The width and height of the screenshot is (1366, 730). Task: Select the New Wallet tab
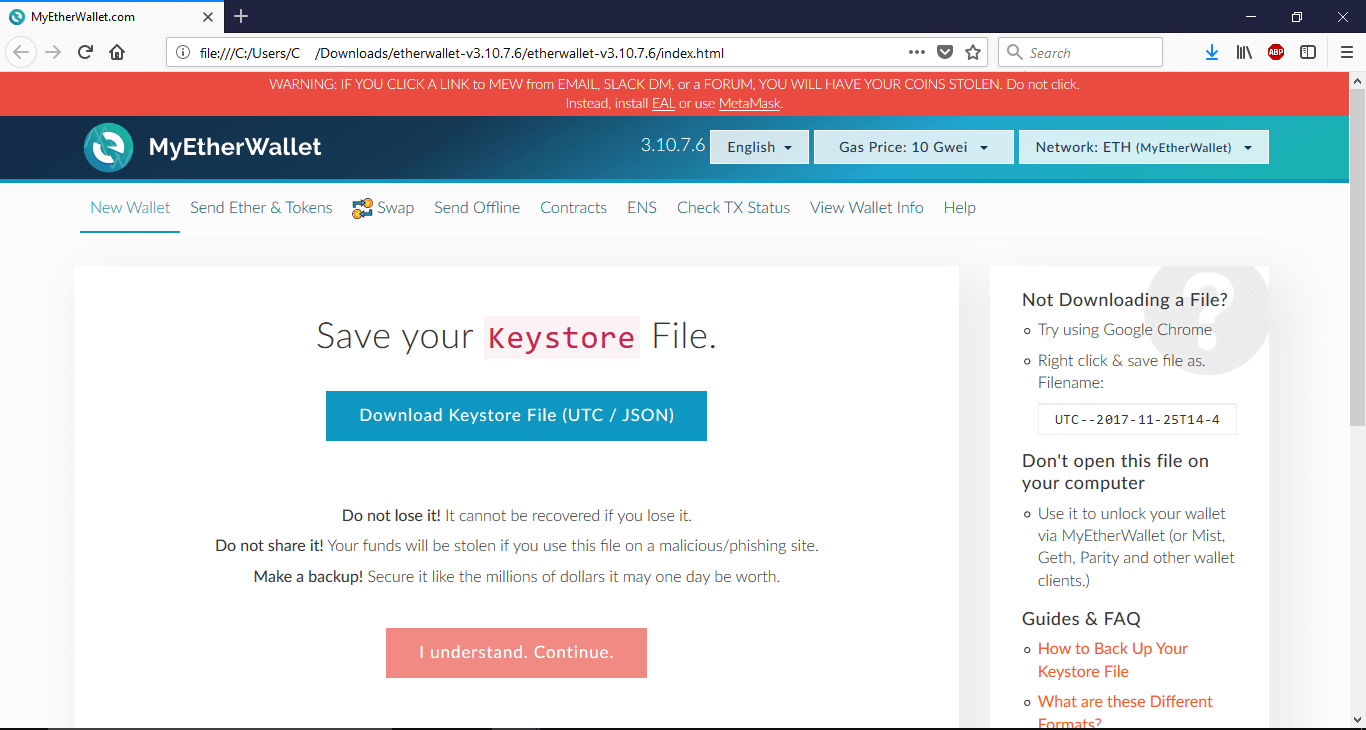point(130,208)
